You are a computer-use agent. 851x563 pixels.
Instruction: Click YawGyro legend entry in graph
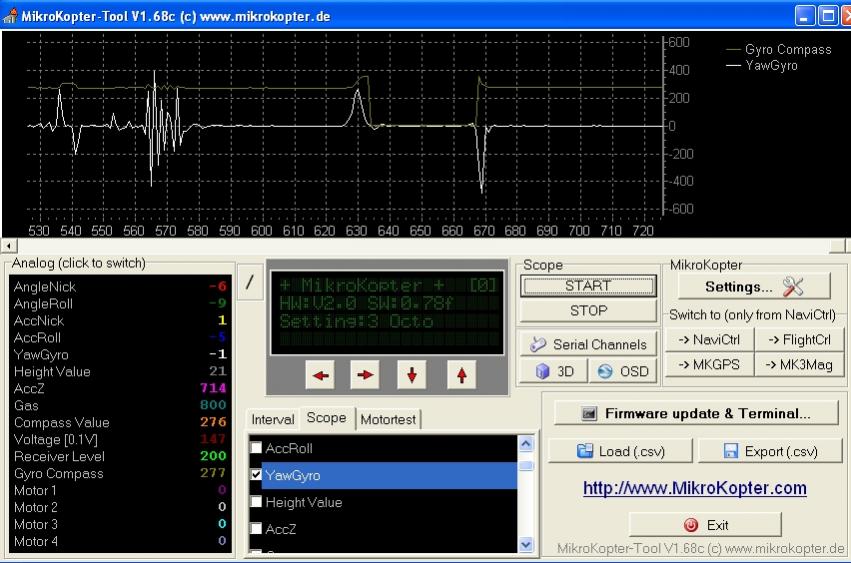pos(762,66)
